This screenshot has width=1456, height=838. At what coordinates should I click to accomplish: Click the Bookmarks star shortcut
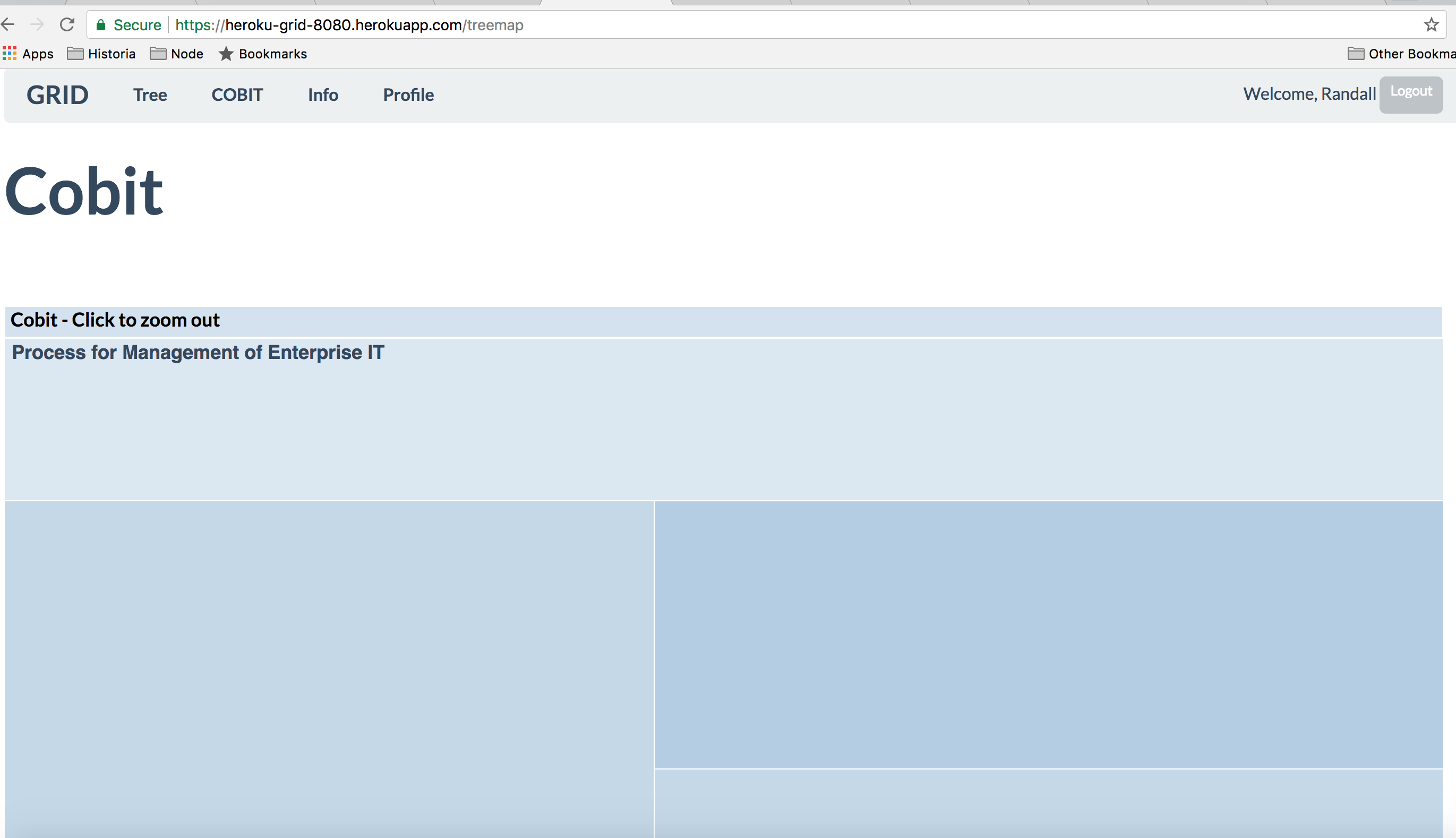[x=262, y=54]
